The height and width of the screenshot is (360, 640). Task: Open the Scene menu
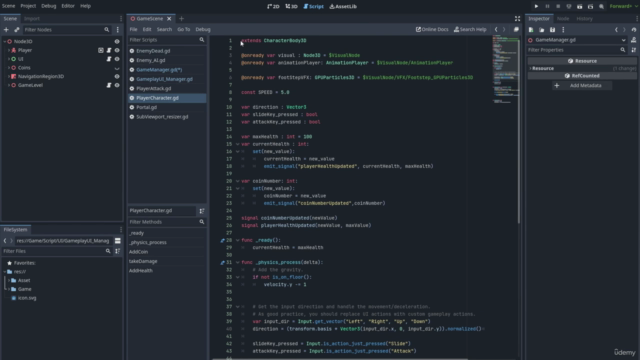(x=8, y=6)
